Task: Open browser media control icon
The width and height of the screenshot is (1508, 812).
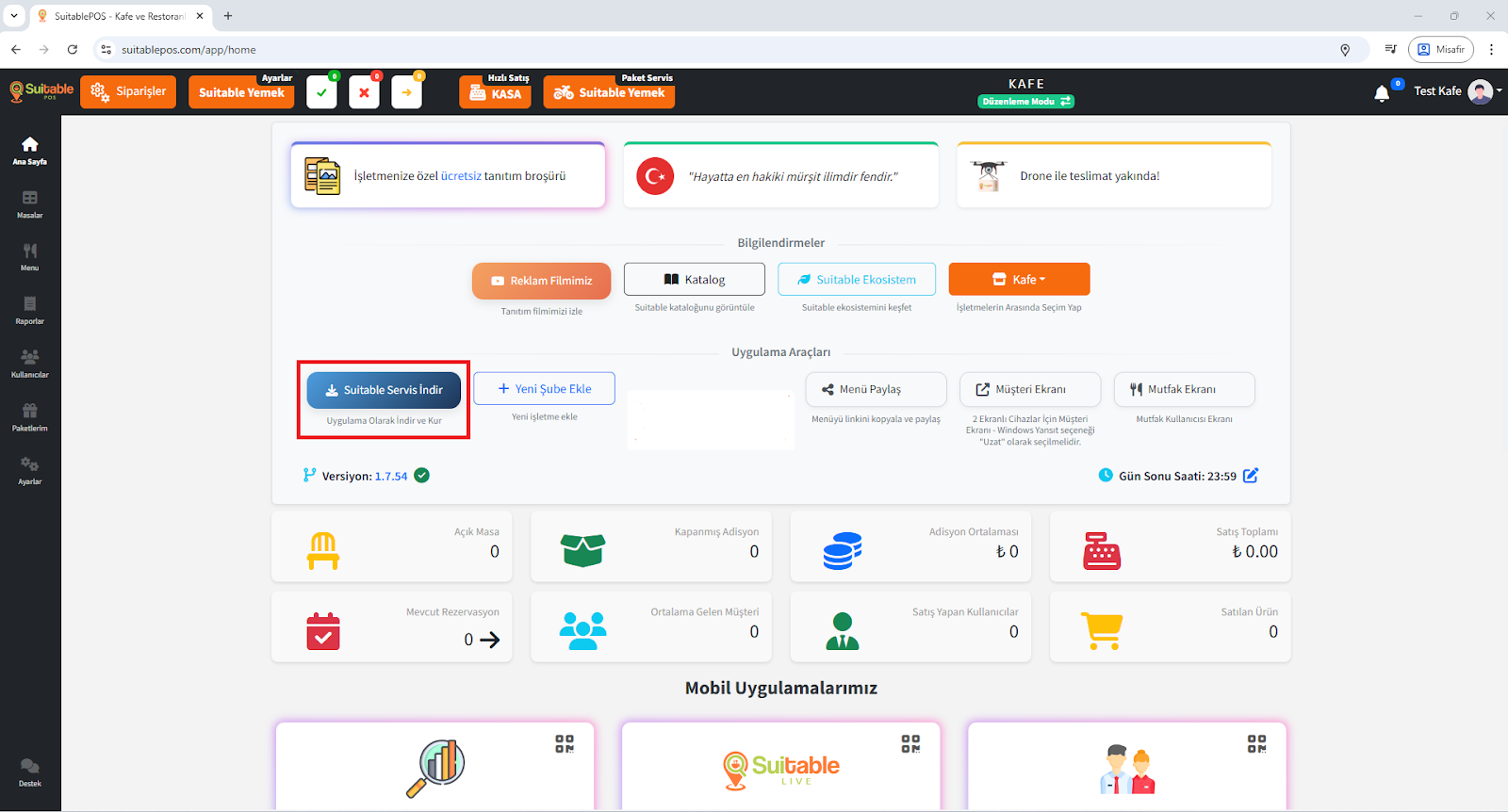Action: pos(1390,50)
